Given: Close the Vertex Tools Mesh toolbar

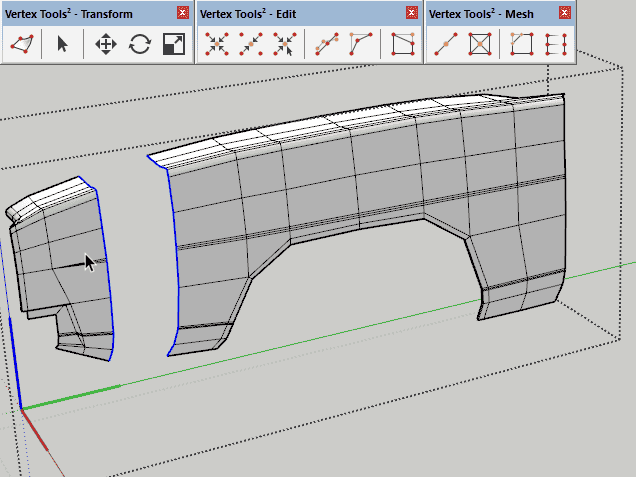Looking at the screenshot, I should point(565,13).
